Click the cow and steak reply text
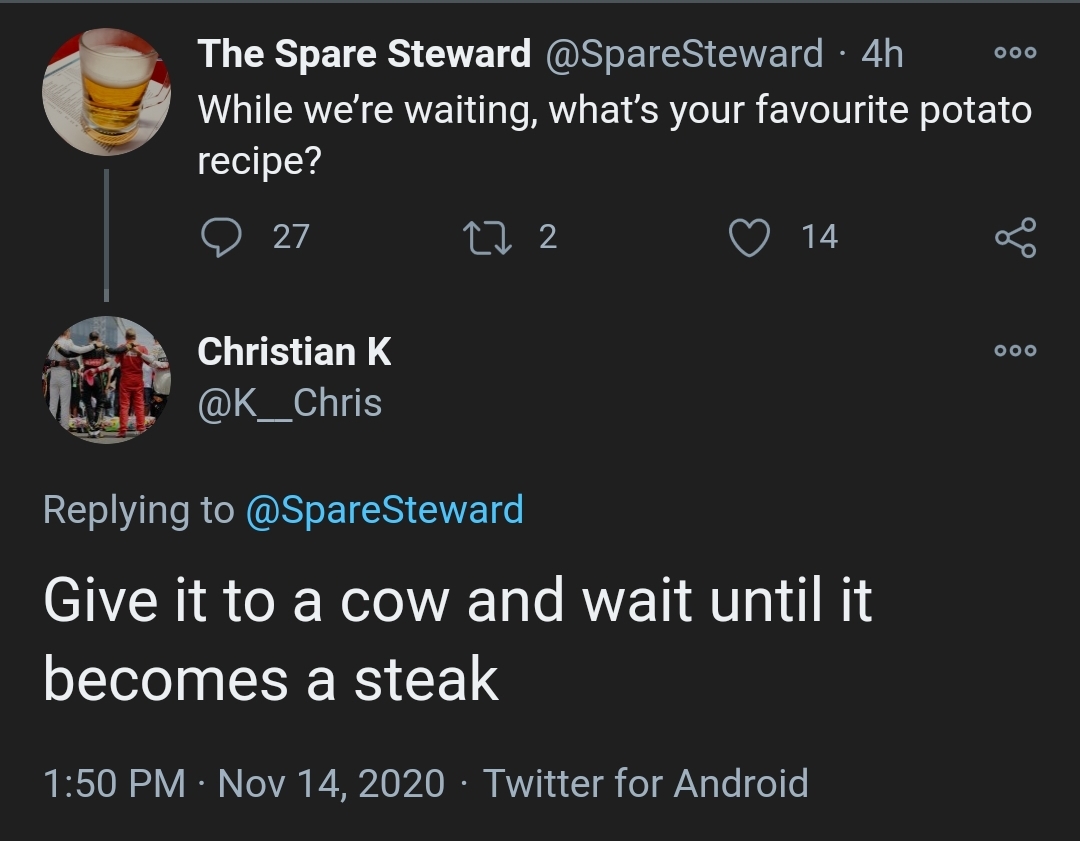1080x841 pixels. coord(458,640)
